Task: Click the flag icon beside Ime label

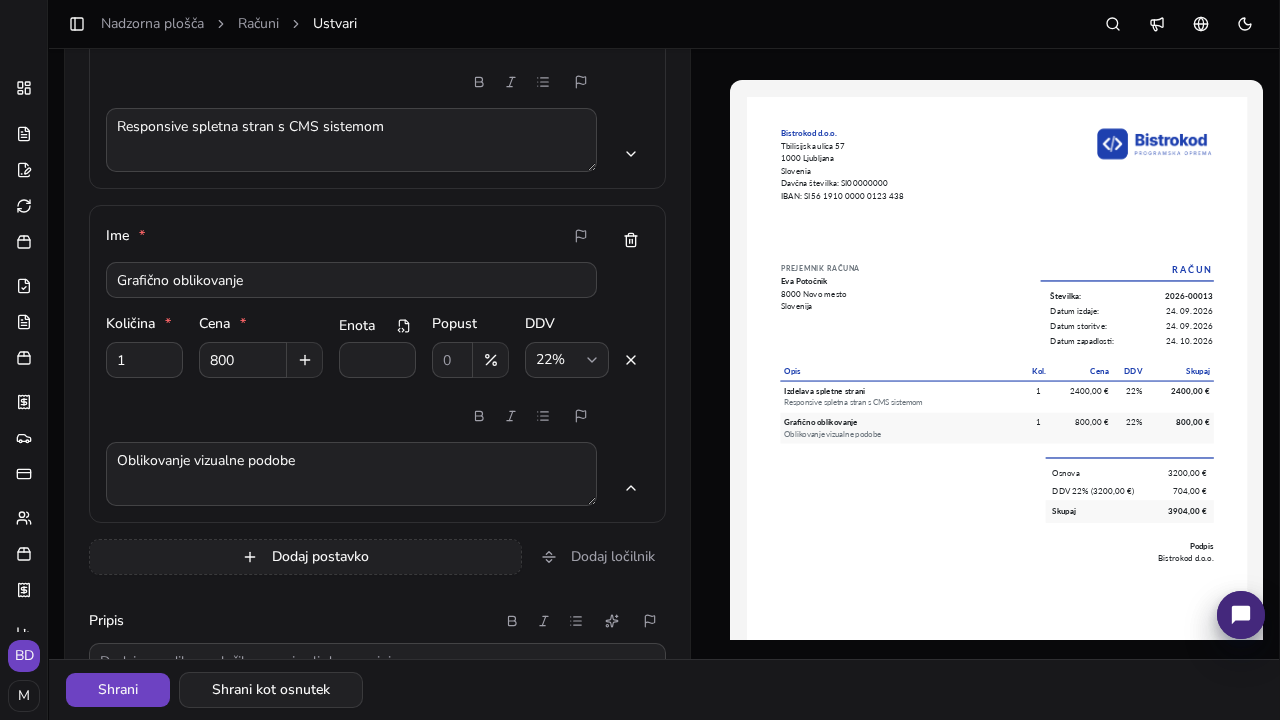Action: pos(581,236)
